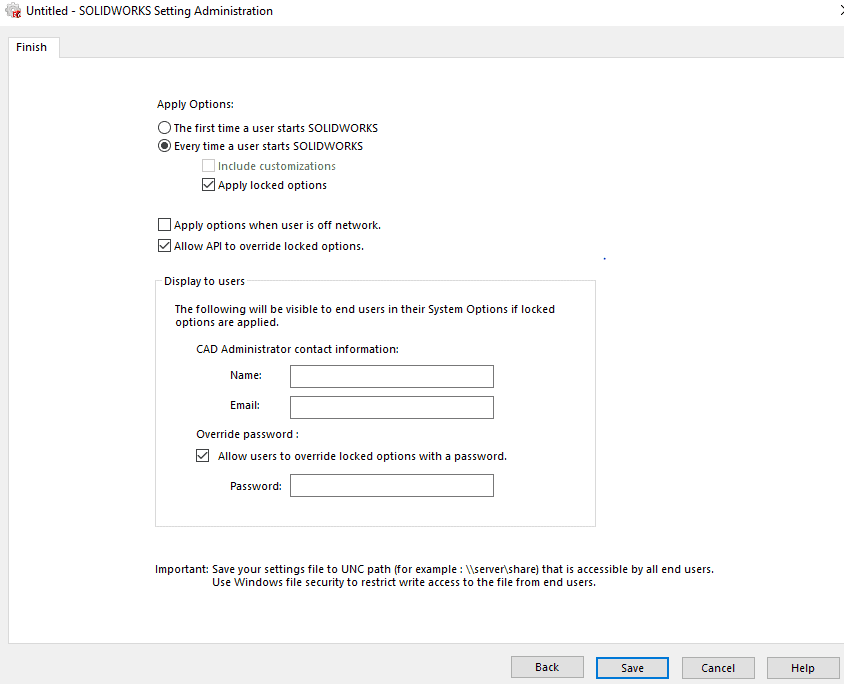Click 'CAD Administrator contact information:' label
Viewport: 844px width, 684px height.
tap(298, 349)
